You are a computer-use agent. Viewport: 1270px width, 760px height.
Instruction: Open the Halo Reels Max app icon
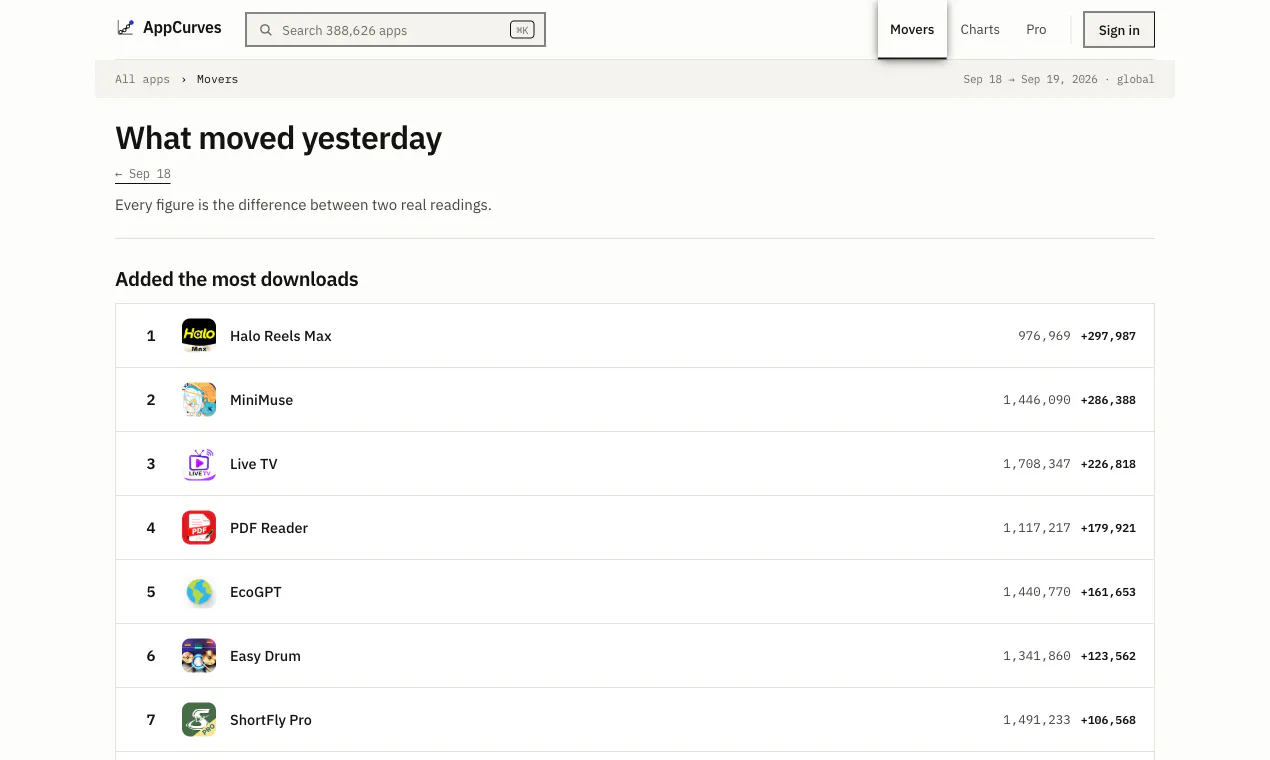pyautogui.click(x=199, y=336)
